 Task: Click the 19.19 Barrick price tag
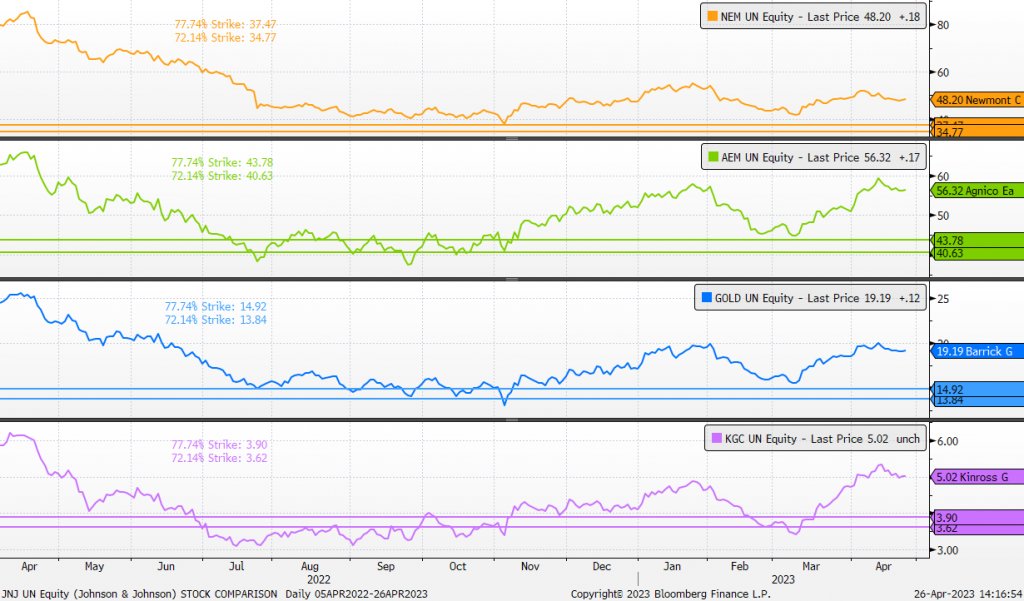tap(977, 351)
